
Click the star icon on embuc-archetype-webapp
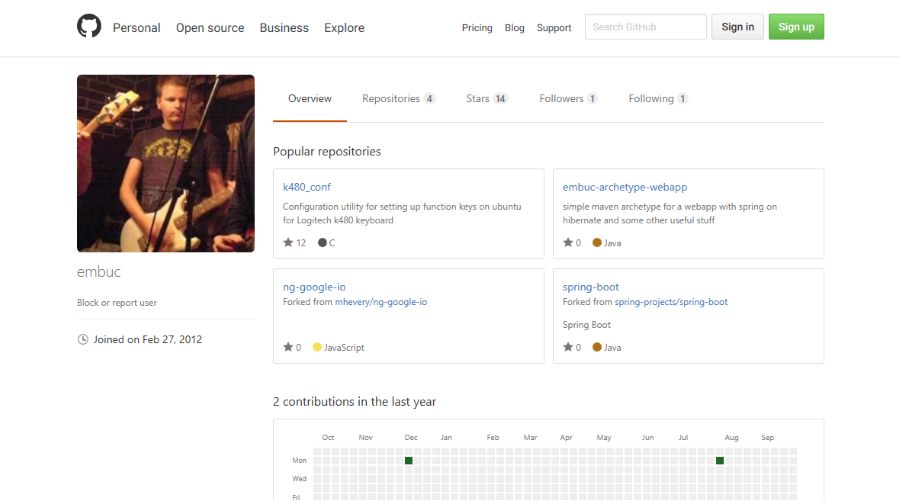568,243
